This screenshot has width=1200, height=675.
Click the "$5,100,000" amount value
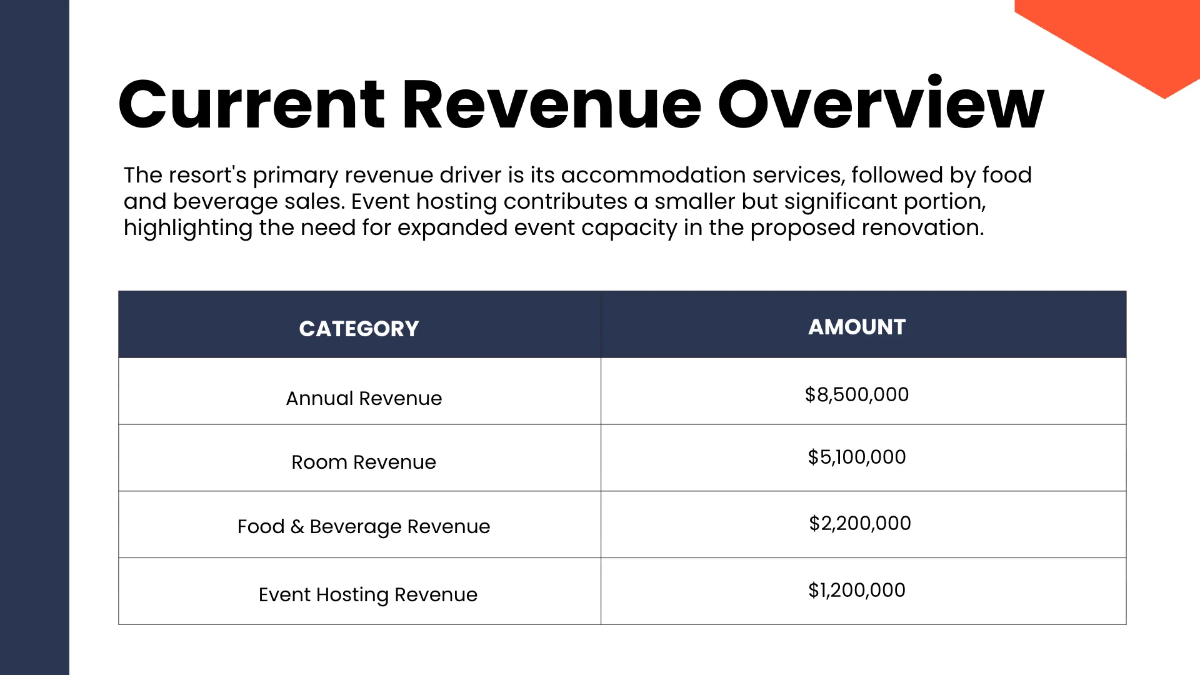coord(856,457)
